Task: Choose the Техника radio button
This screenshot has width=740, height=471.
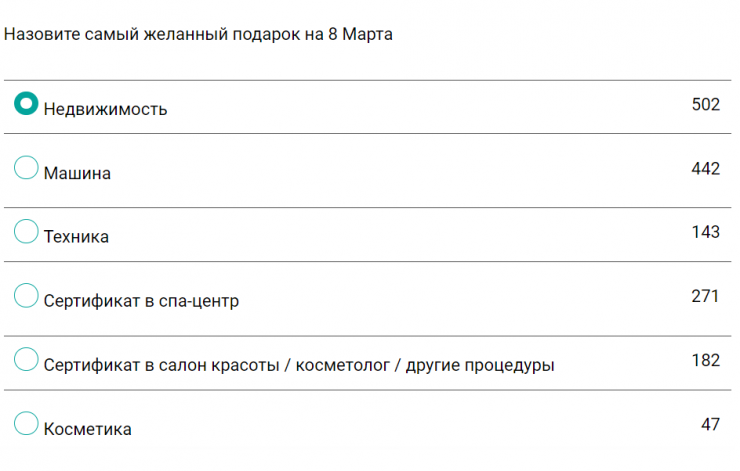Action: (26, 232)
